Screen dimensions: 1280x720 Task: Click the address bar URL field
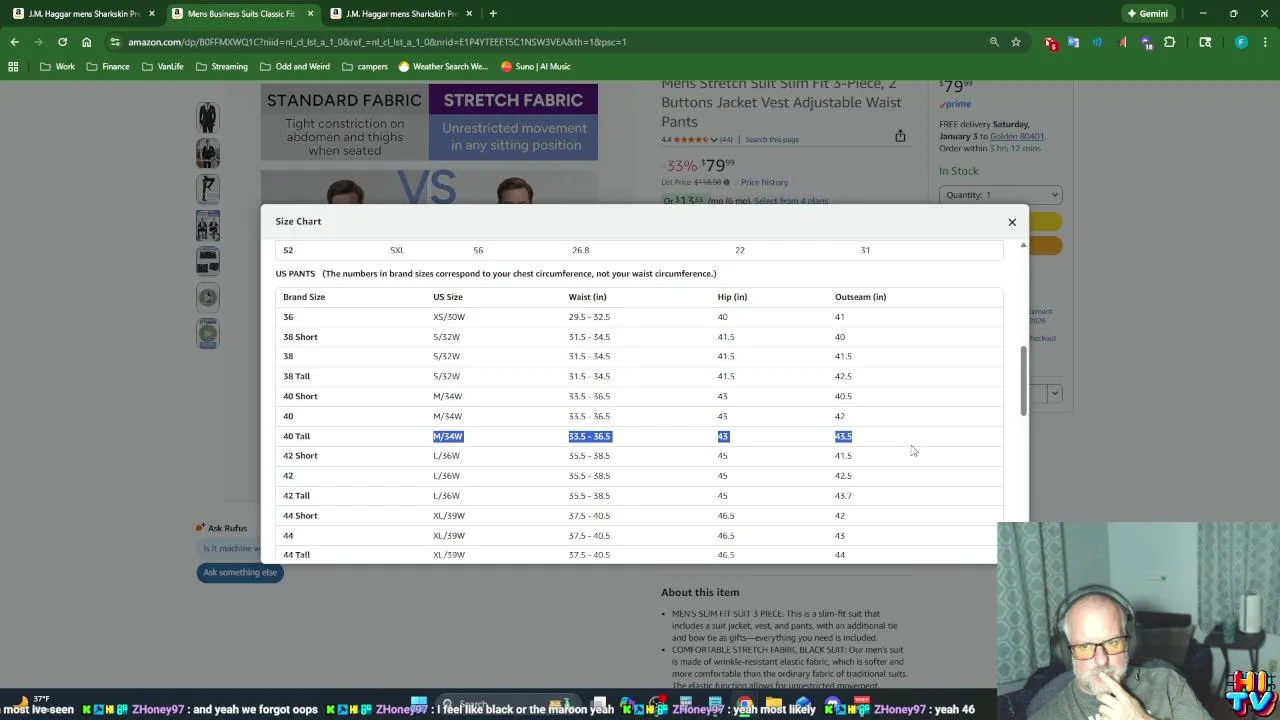point(550,42)
